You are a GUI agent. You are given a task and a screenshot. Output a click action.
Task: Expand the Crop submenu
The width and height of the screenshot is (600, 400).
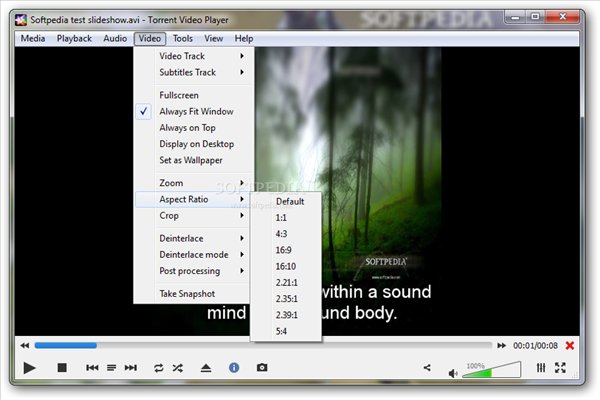[x=193, y=216]
